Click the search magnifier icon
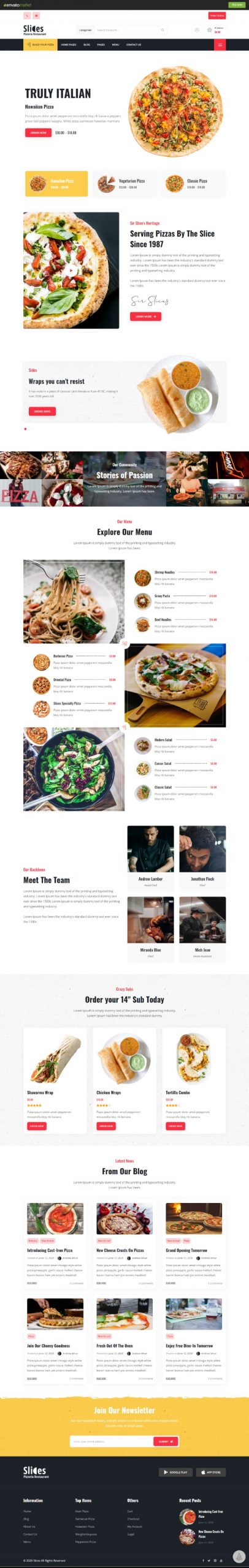 point(163,29)
